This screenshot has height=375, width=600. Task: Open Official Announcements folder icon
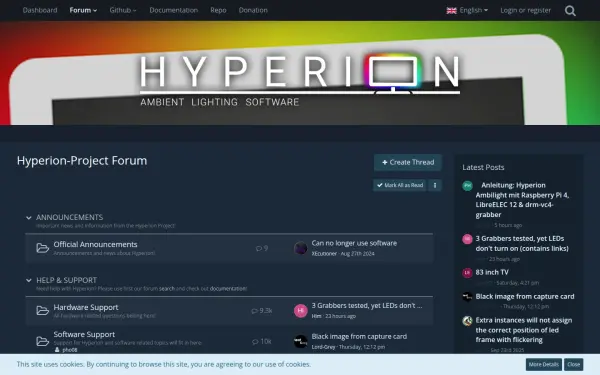tap(42, 248)
